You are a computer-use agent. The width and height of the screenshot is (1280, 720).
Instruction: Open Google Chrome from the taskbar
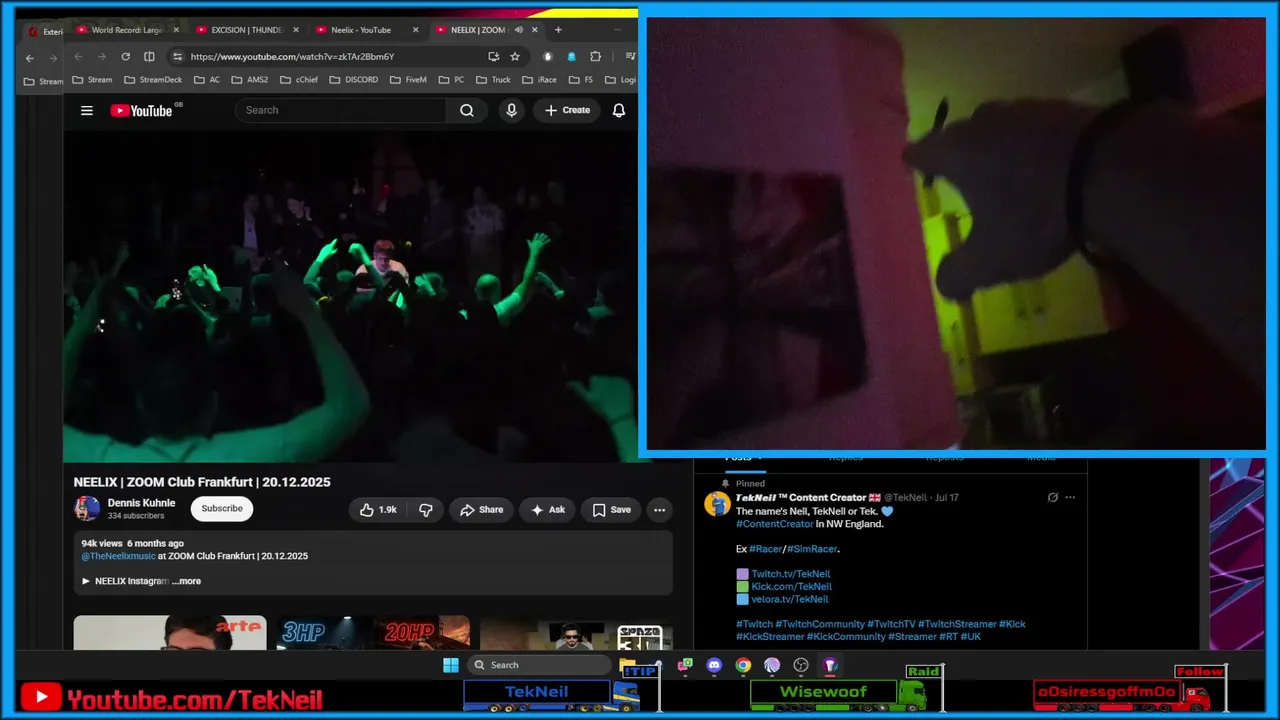pyautogui.click(x=743, y=665)
